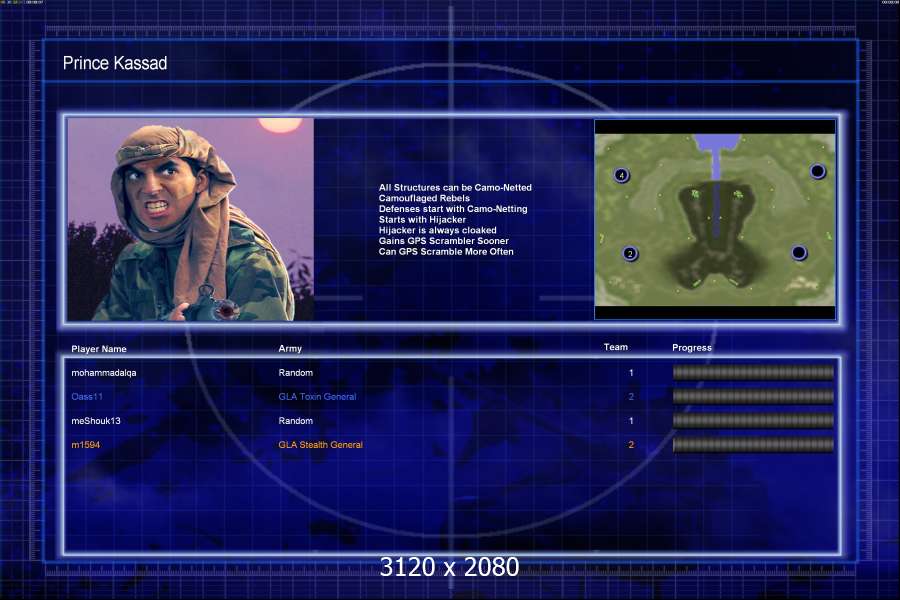
Task: Click meShouk13's loading progress bar
Action: [x=753, y=420]
